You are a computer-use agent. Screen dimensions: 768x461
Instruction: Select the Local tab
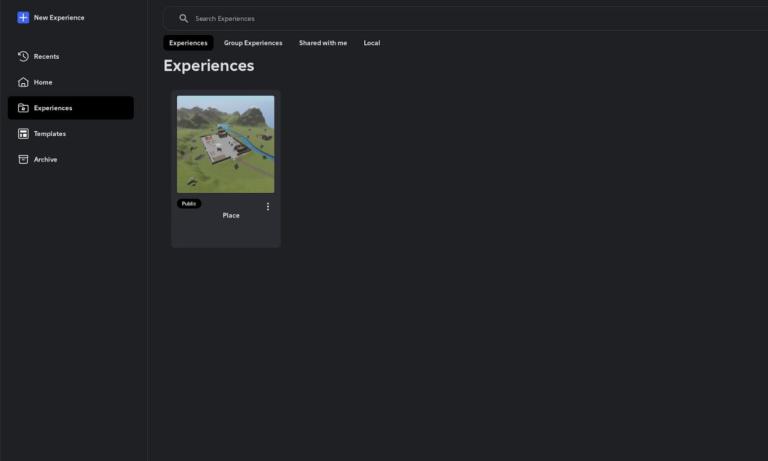click(x=371, y=43)
